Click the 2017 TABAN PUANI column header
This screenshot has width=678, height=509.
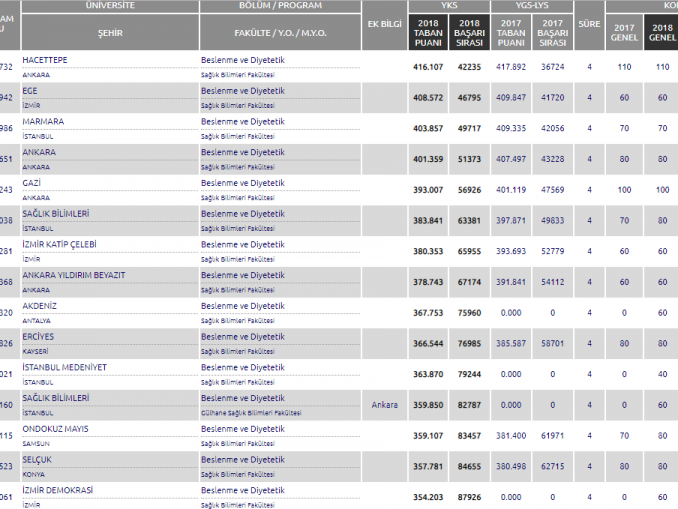[x=511, y=32]
